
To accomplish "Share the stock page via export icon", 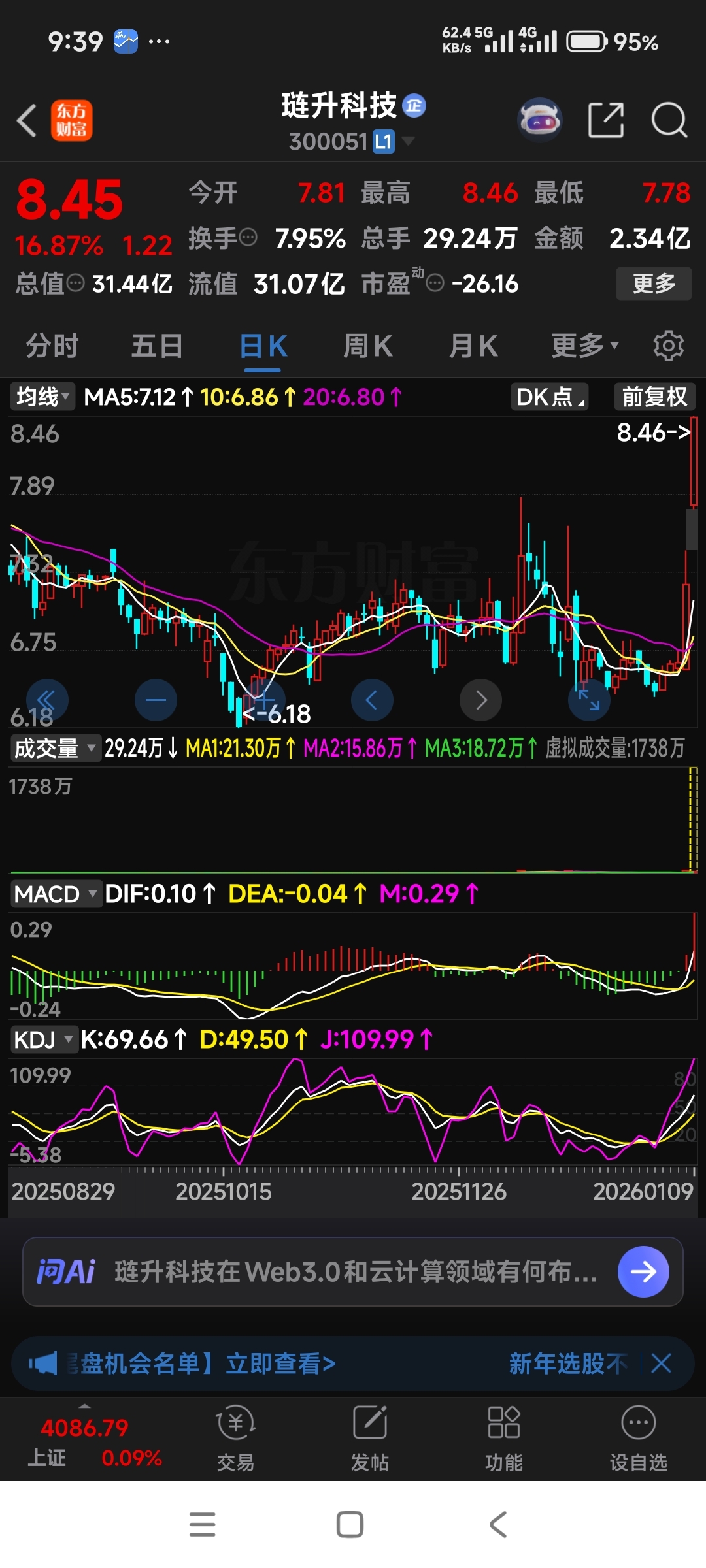I will point(606,120).
